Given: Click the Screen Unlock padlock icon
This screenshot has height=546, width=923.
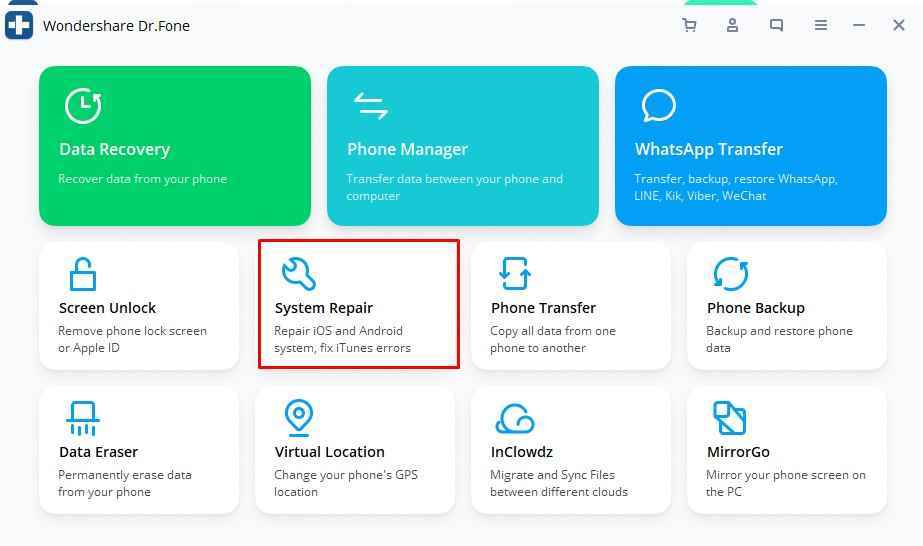Looking at the screenshot, I should pos(82,274).
